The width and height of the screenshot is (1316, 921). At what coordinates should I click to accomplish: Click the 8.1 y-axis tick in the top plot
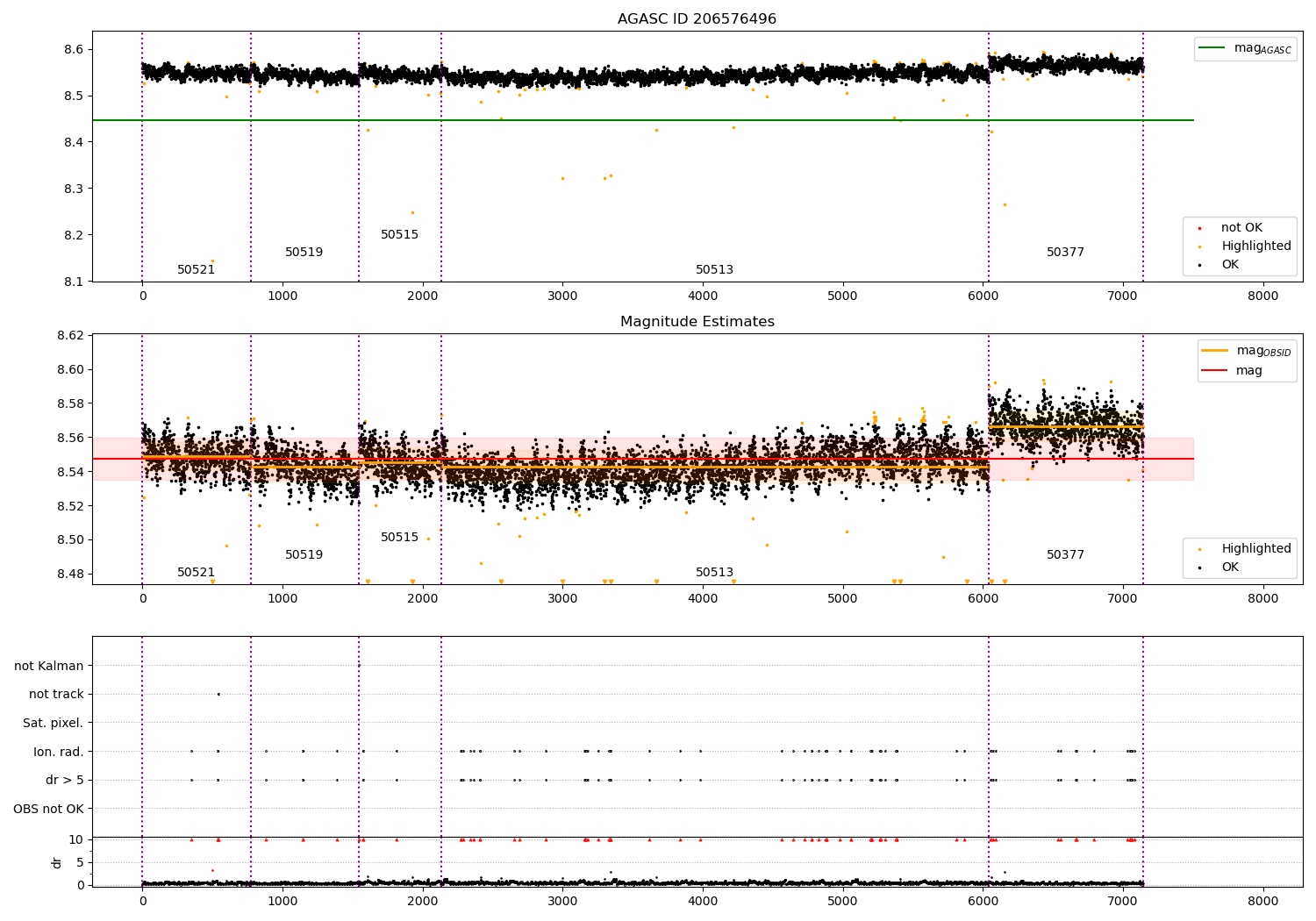(75, 282)
